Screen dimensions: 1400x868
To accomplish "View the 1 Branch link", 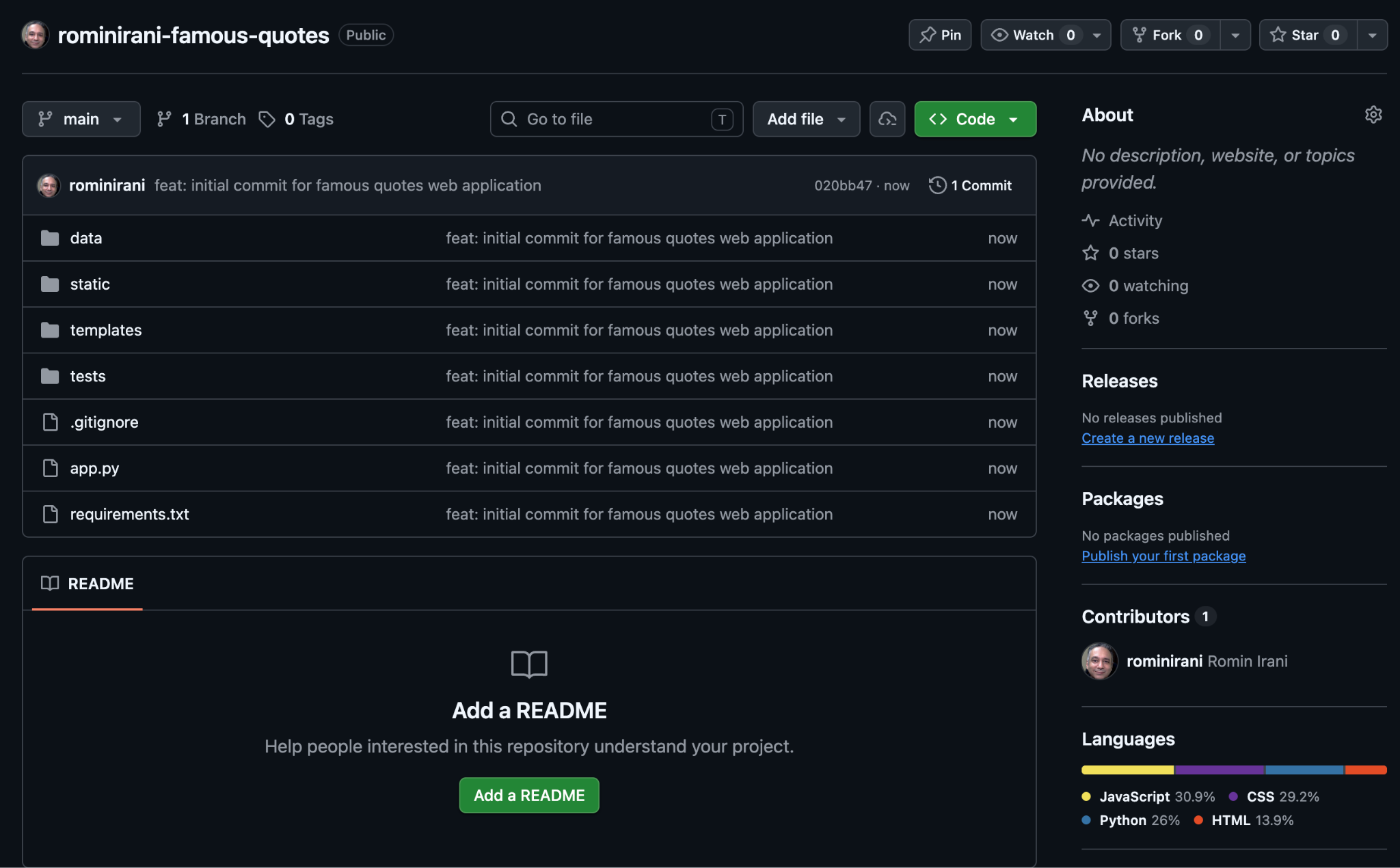I will pyautogui.click(x=201, y=119).
